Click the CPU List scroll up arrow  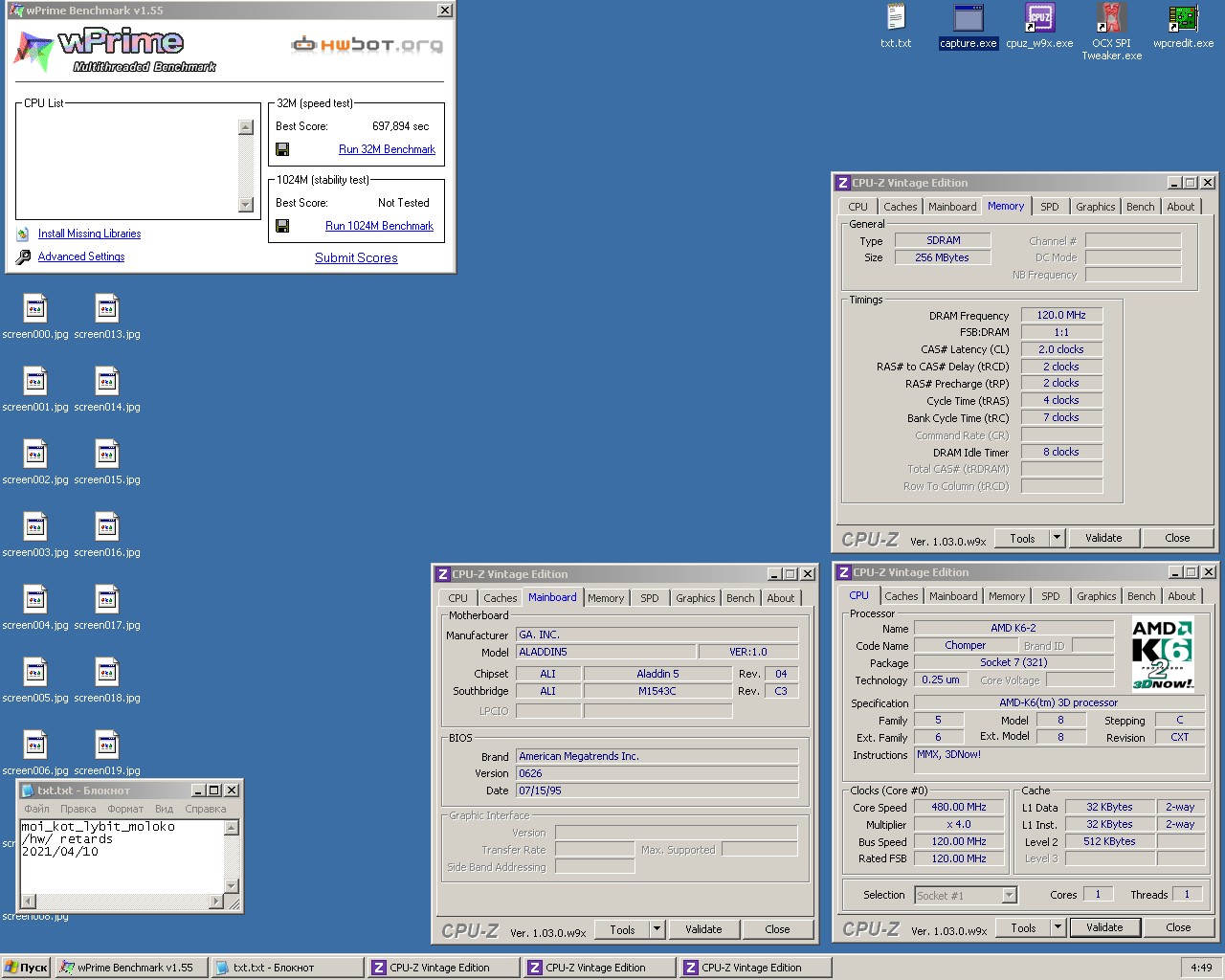[246, 127]
